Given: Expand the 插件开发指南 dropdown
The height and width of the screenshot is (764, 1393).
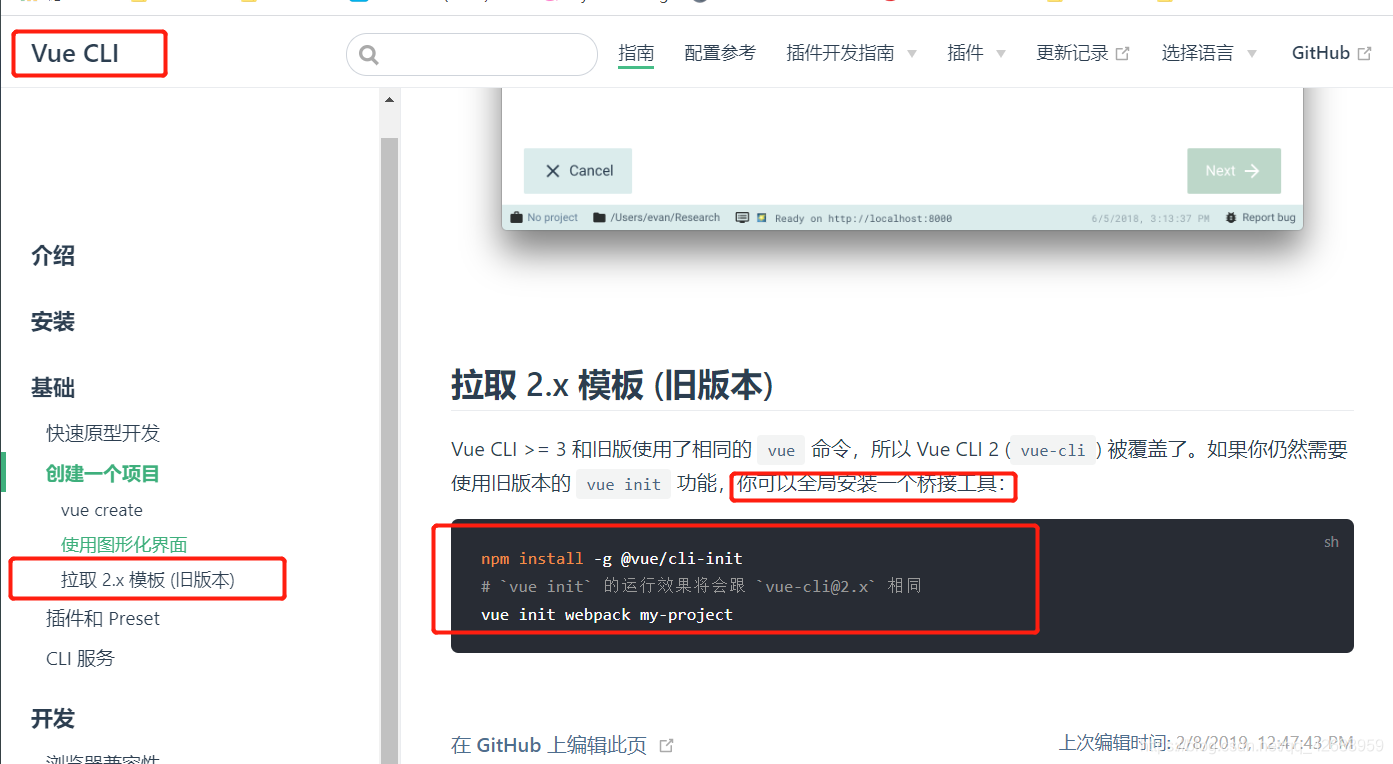Looking at the screenshot, I should (x=851, y=53).
